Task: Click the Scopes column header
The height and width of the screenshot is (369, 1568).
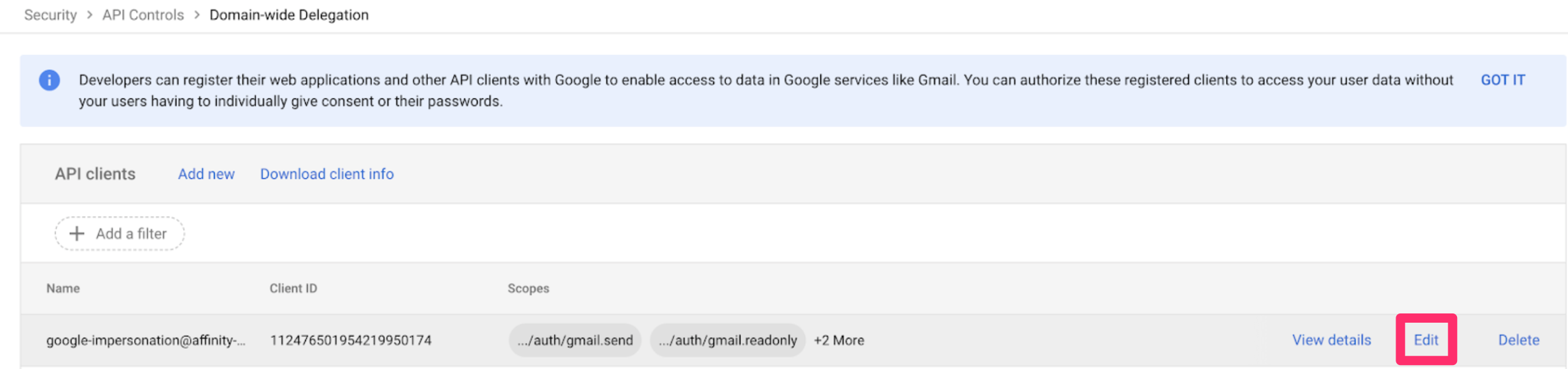Action: 528,288
